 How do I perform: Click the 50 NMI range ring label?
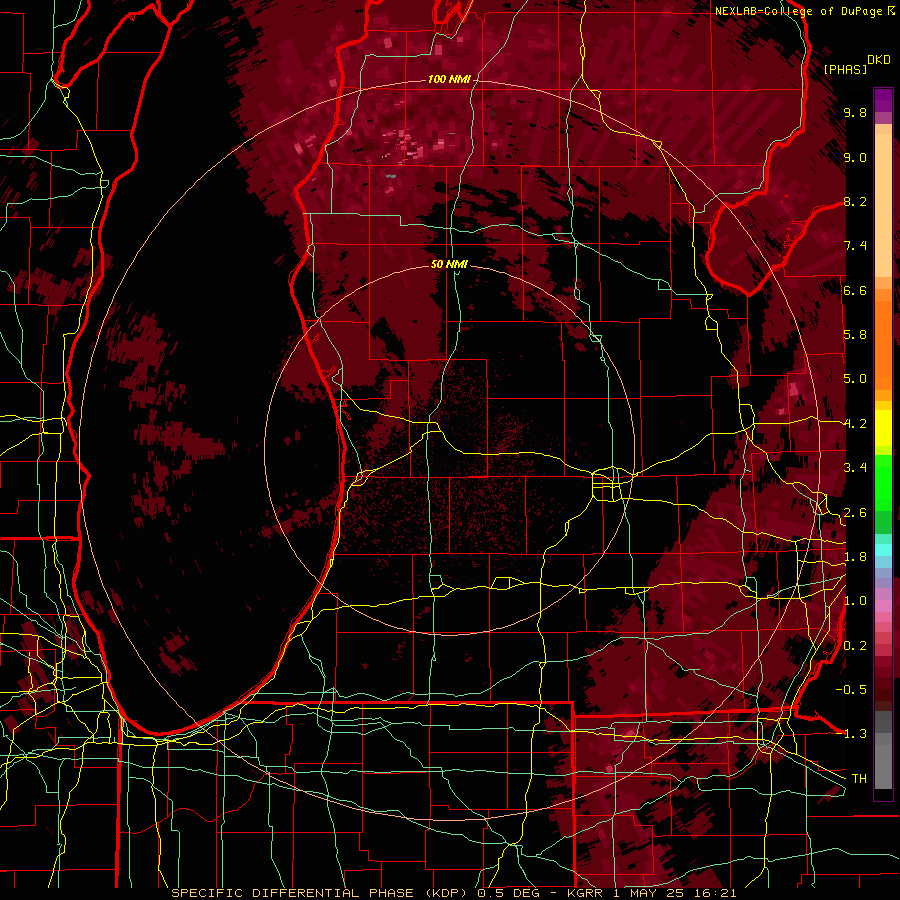click(x=449, y=264)
